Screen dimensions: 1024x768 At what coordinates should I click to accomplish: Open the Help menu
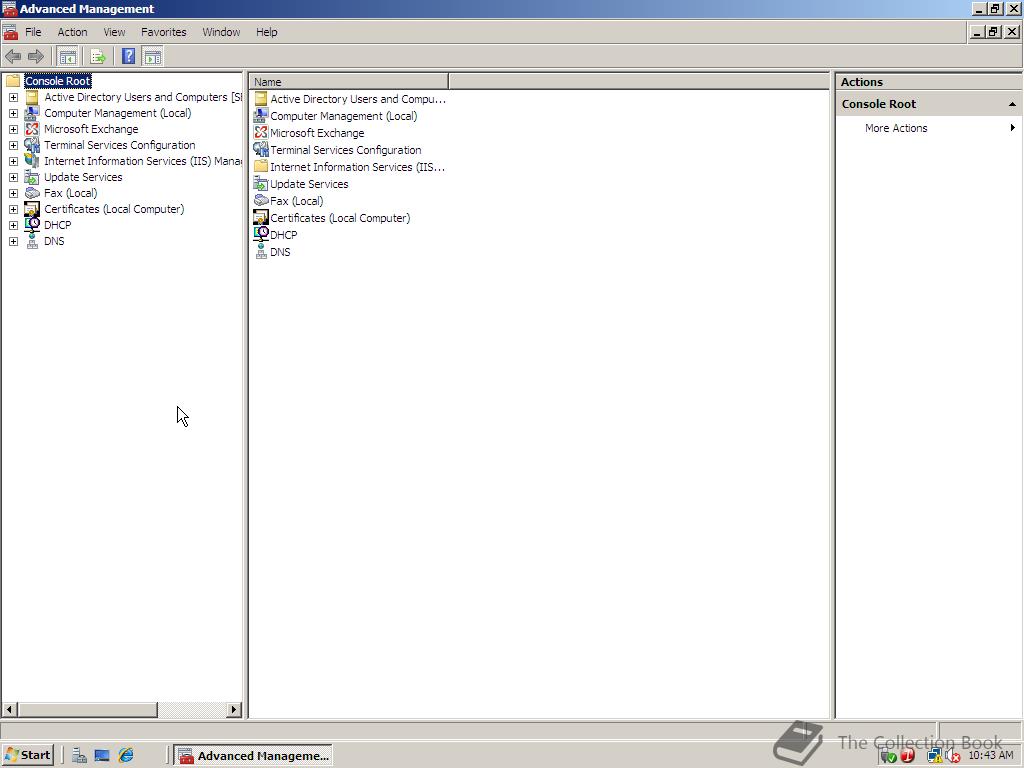pos(266,32)
